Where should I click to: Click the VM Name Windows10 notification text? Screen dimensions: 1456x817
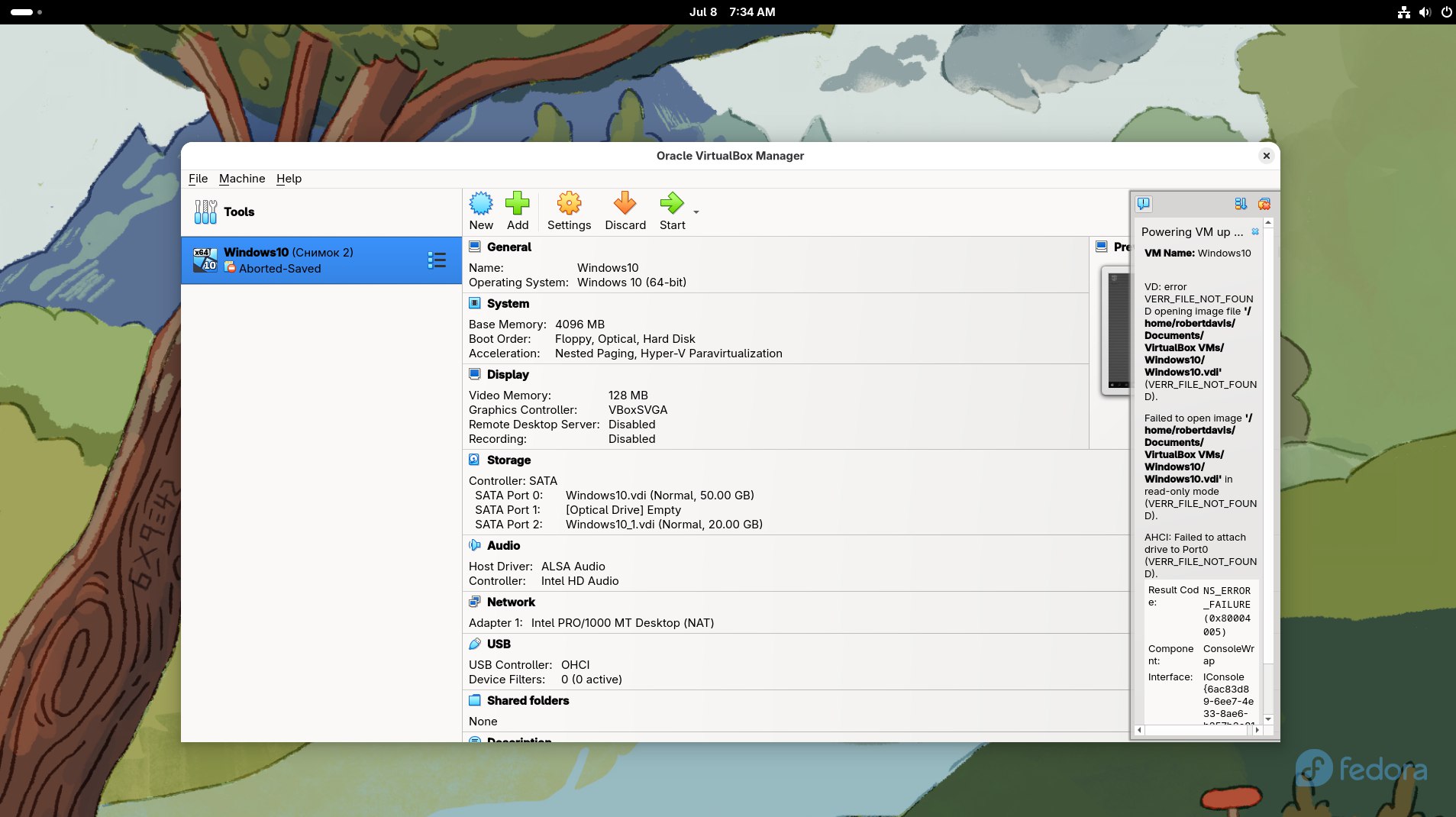[x=1197, y=253]
